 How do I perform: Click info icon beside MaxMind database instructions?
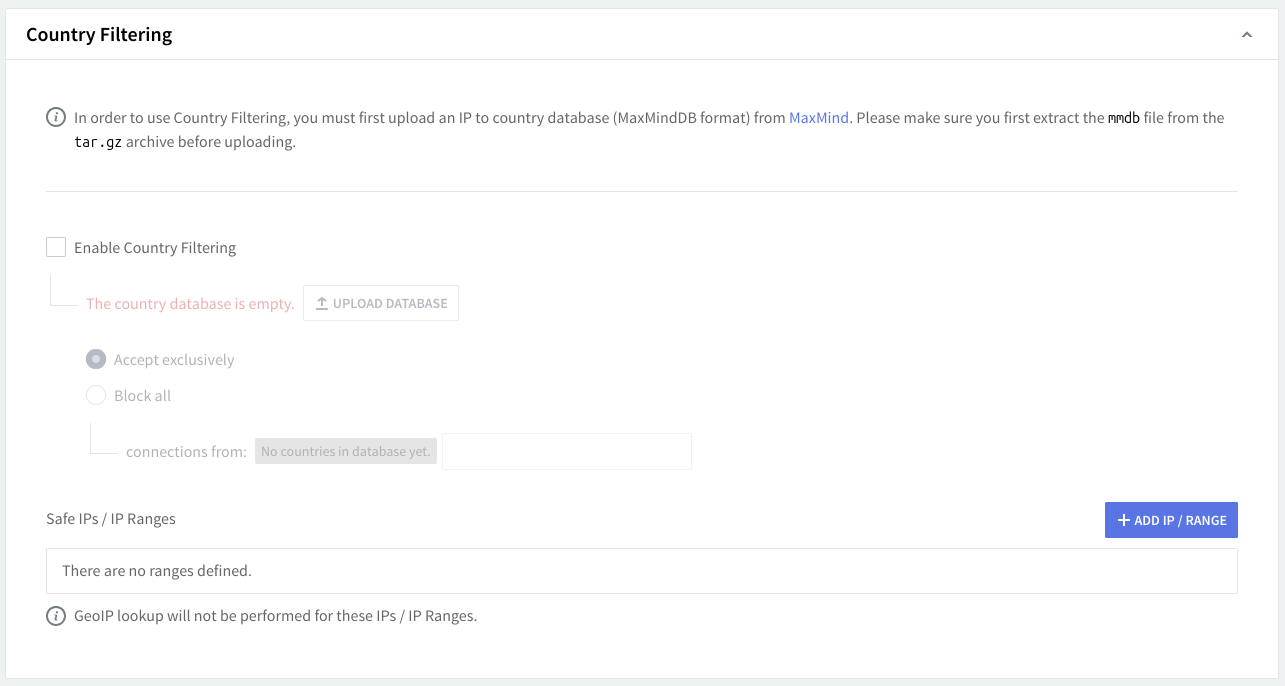[56, 118]
